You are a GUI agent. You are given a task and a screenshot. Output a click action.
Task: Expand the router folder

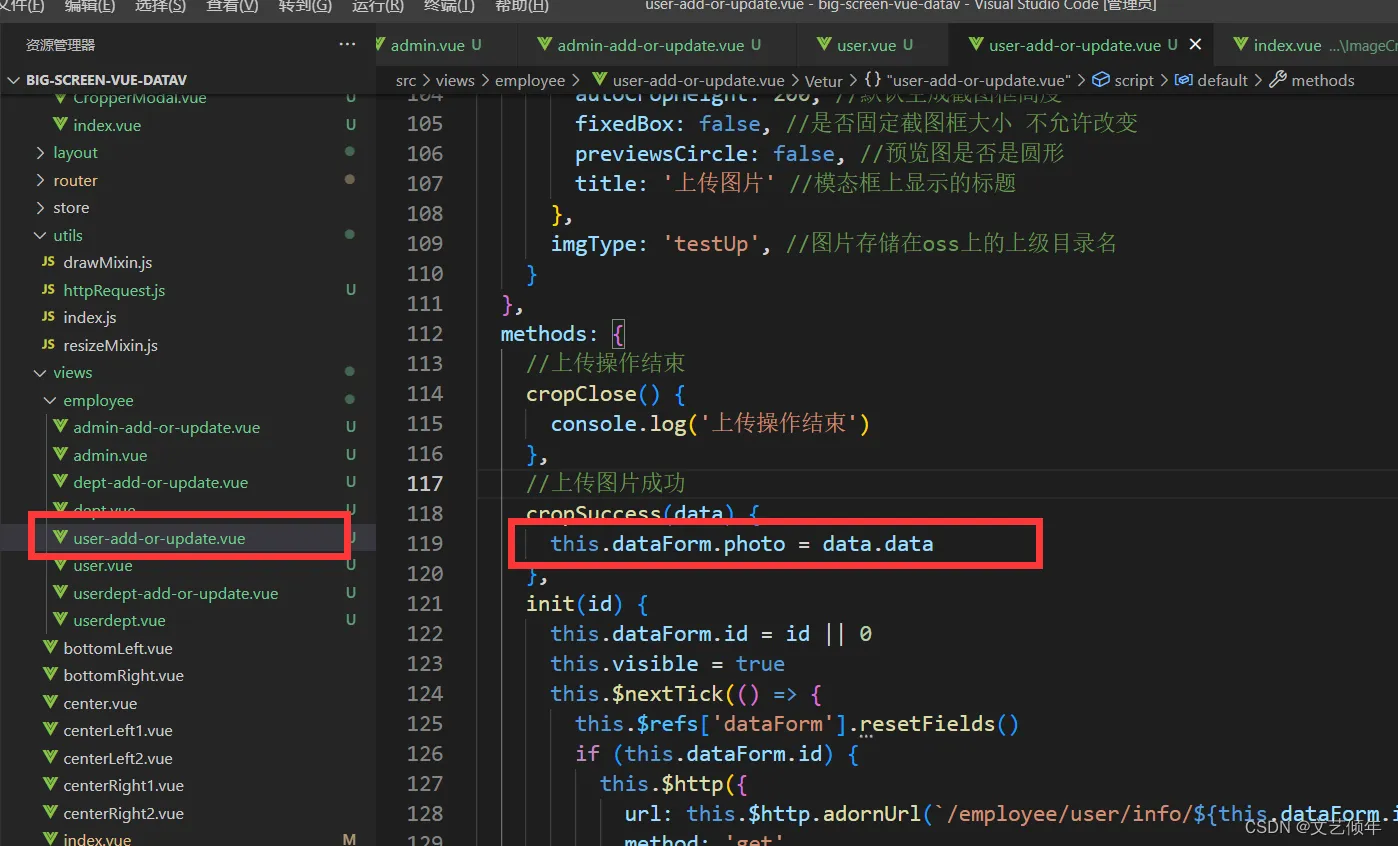(40, 181)
